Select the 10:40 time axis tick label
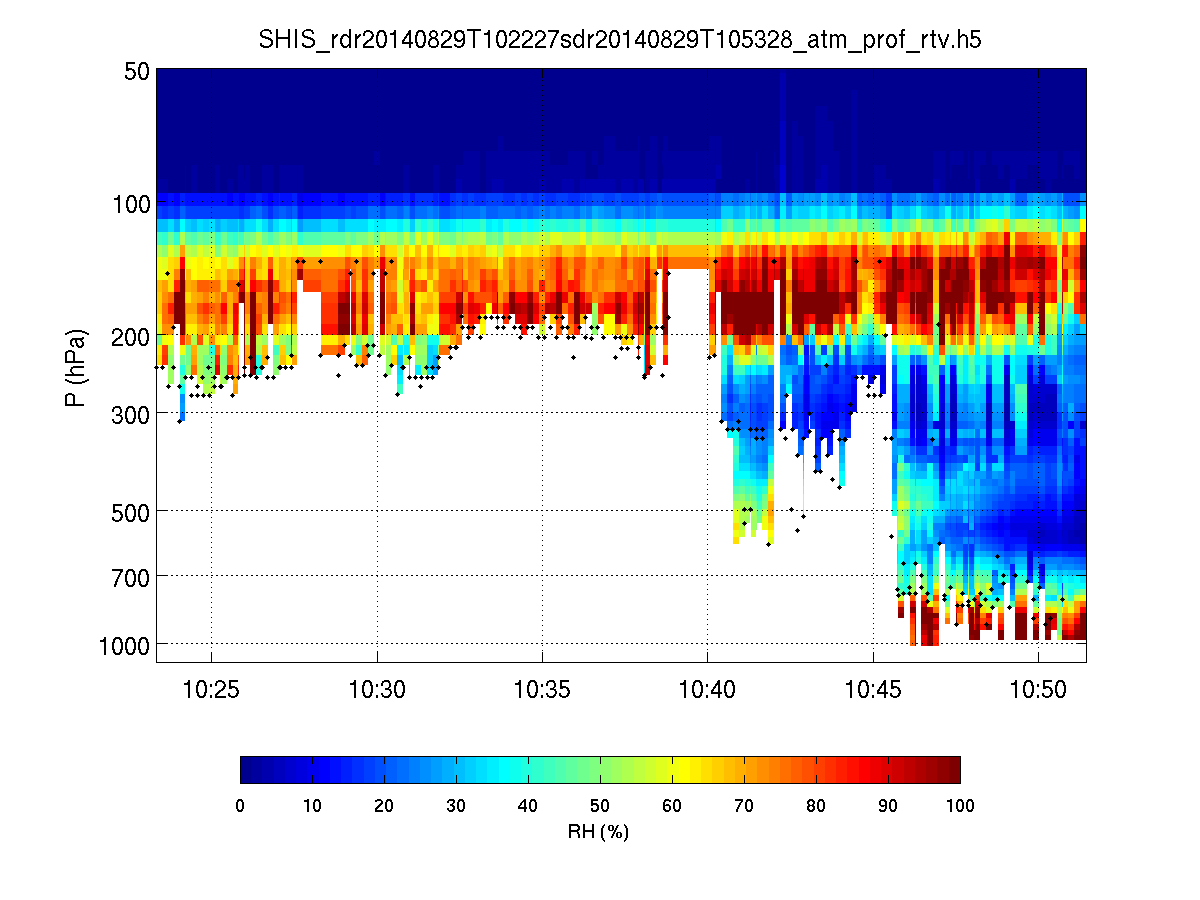This screenshot has width=1200, height=900. 707,688
